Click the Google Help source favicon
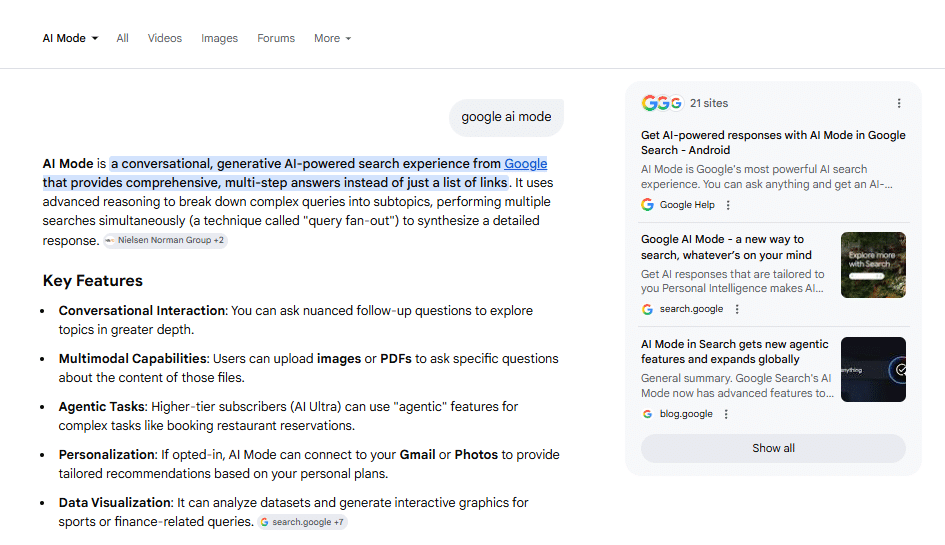 tap(648, 205)
